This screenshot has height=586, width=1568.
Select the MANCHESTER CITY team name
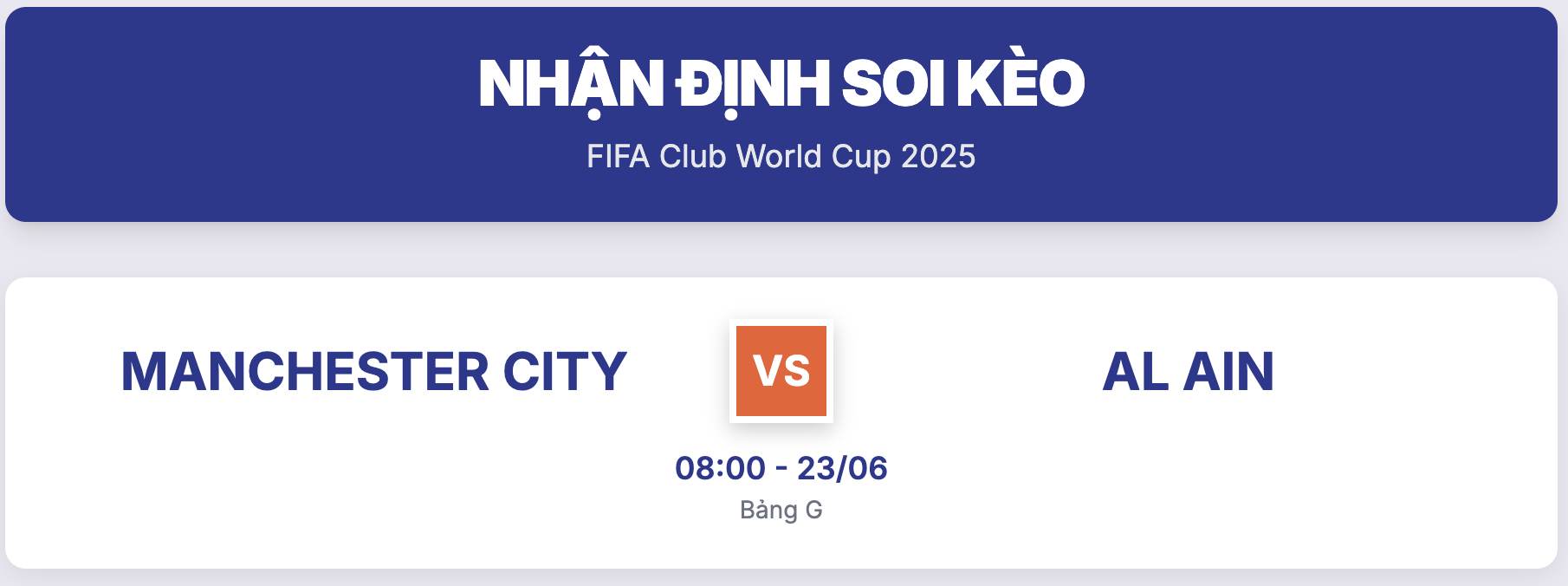(373, 372)
